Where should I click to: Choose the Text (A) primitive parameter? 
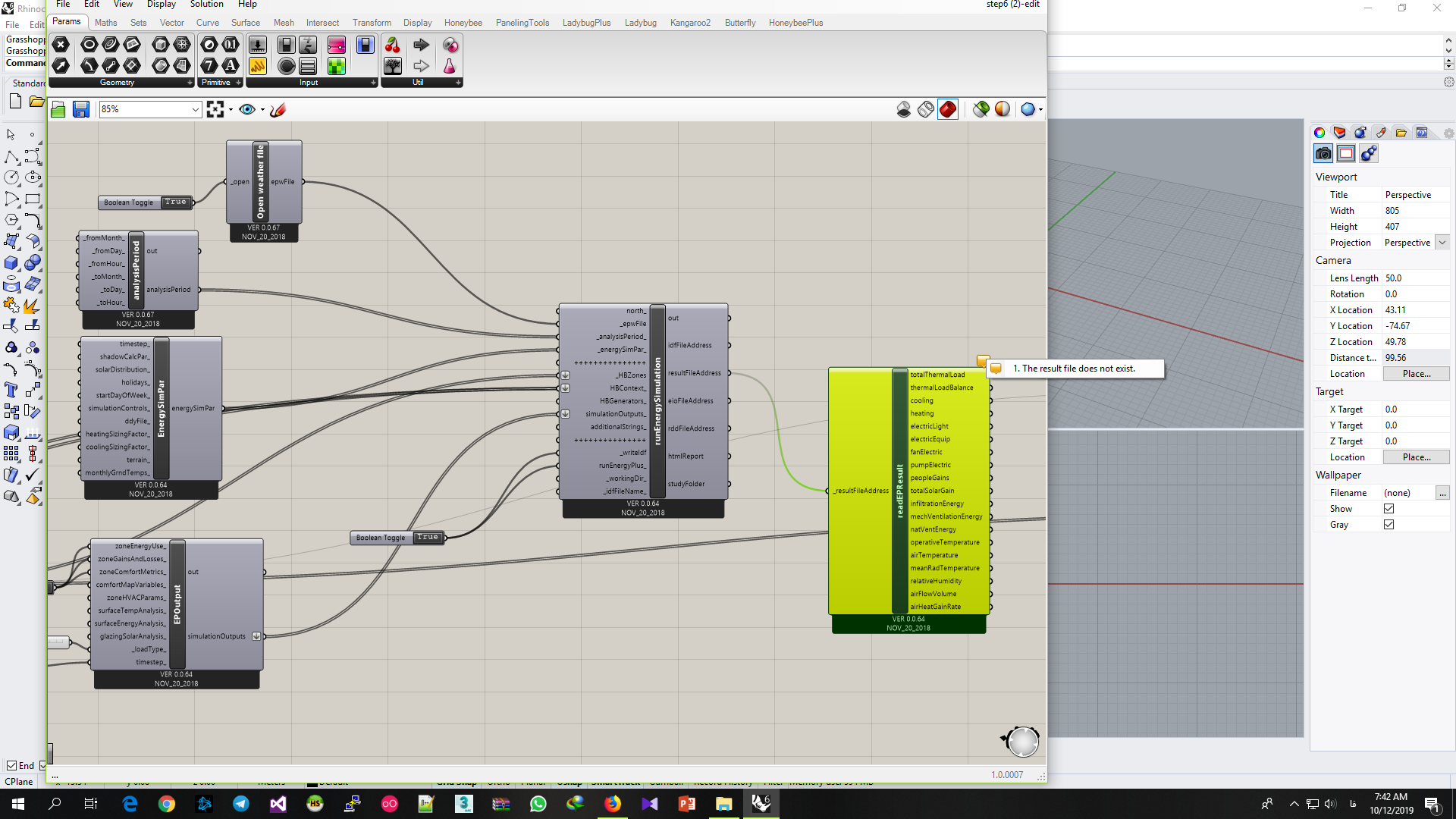click(231, 66)
